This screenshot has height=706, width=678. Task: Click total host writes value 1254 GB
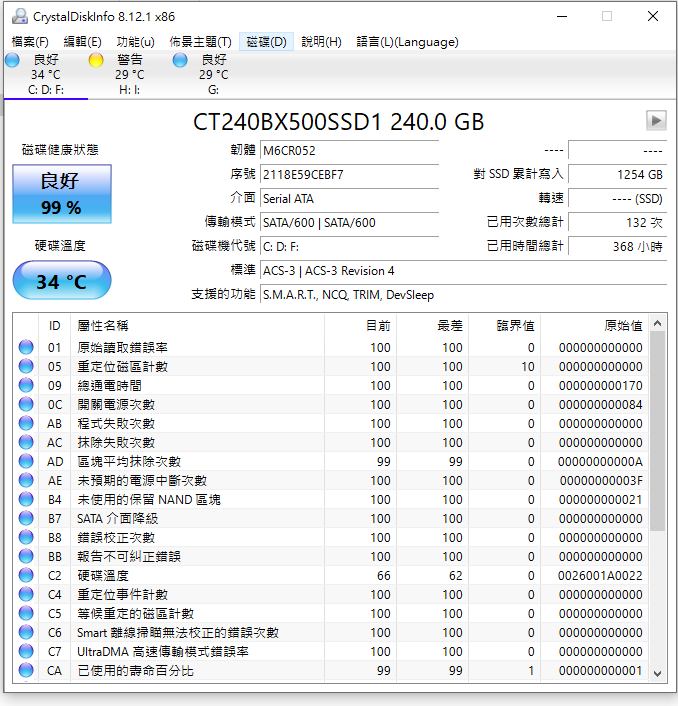617,174
